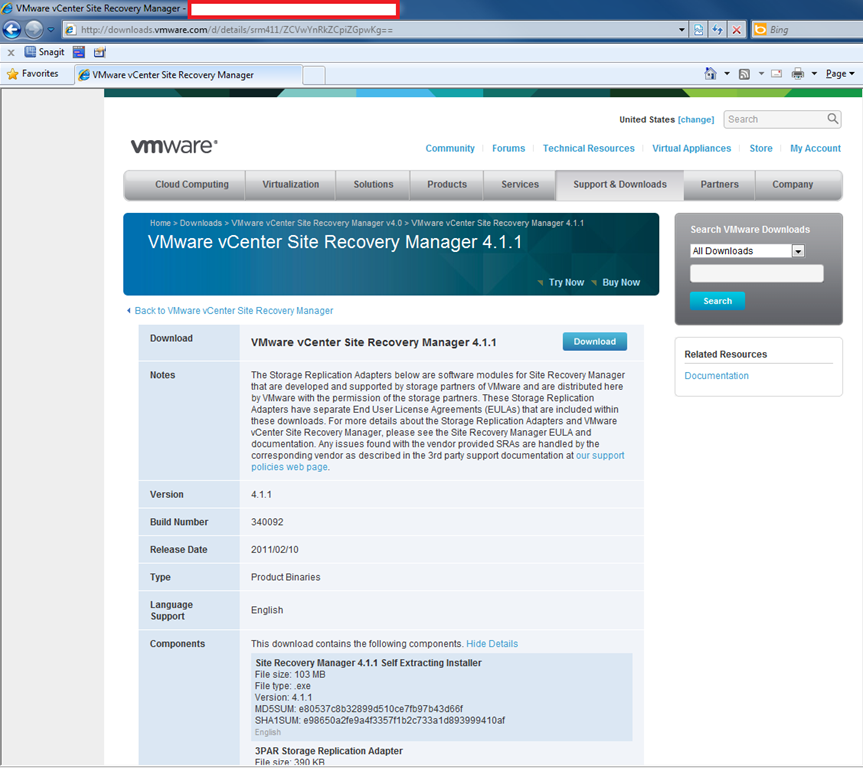Screen dimensions: 863x768
Task: Open the Page menu
Action: [840, 74]
